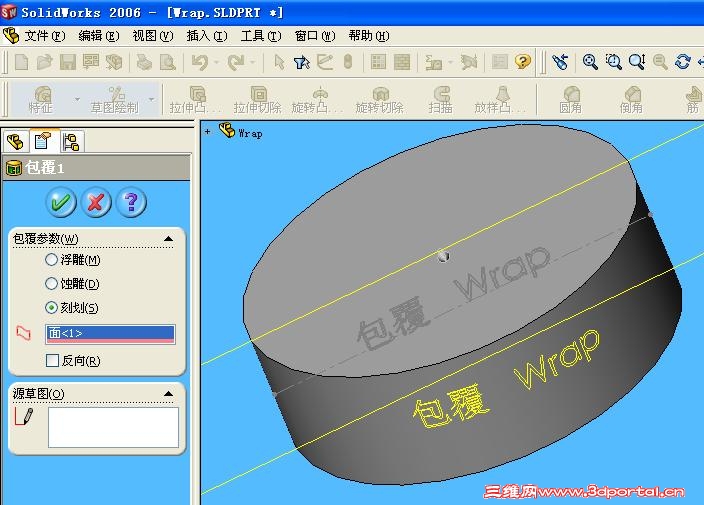Click the 倒角 chamfer tool
Screen dimensions: 704x505
(x=631, y=100)
